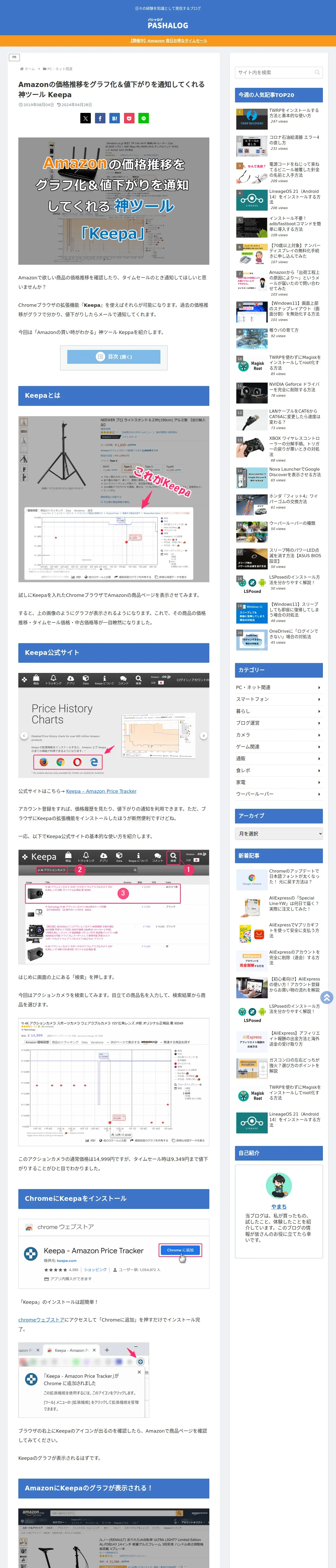Open popular post ウーパールーパーの種類
Screen dimensions: 336x1568
279,531
